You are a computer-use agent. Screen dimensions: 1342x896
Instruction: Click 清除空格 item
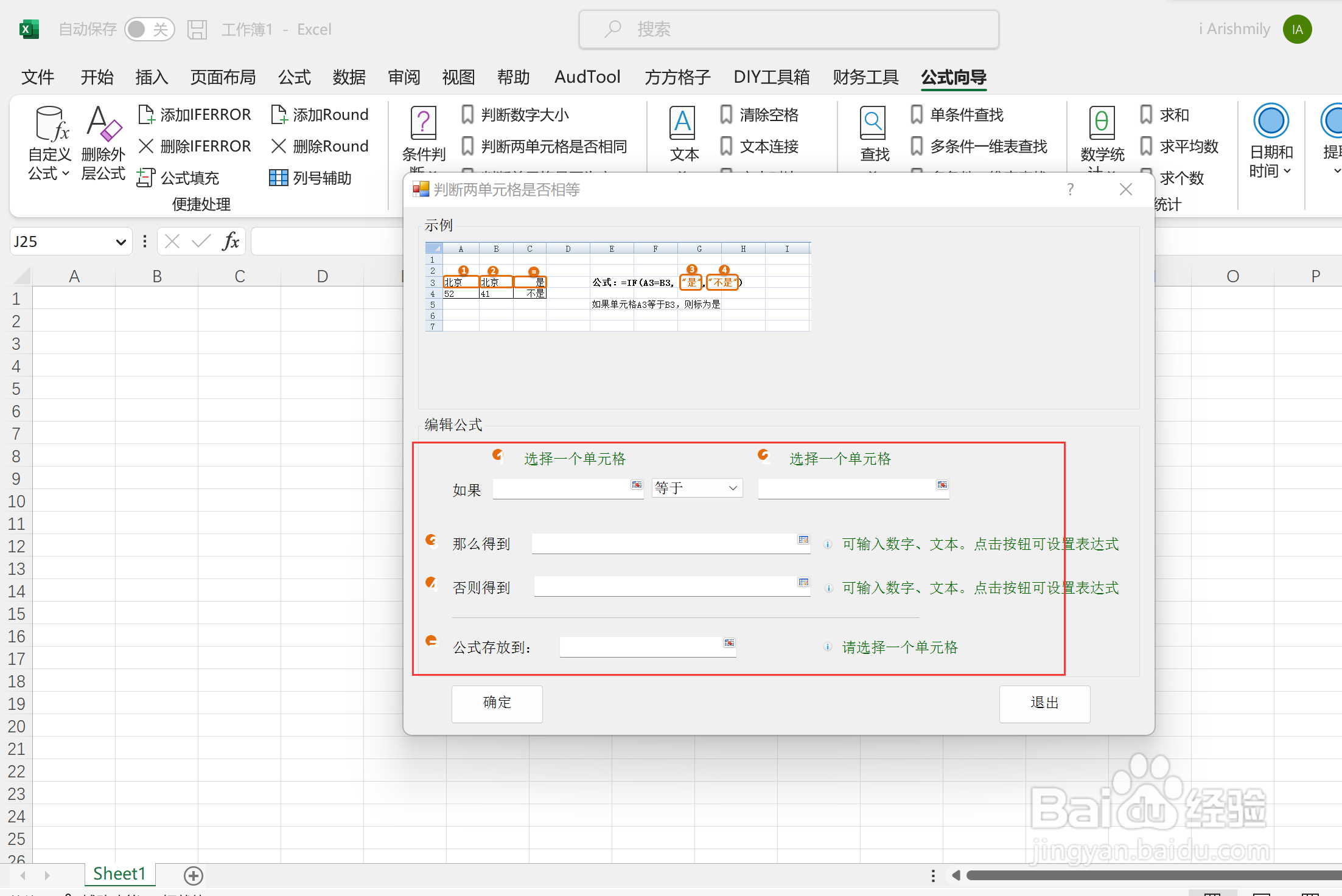click(758, 114)
